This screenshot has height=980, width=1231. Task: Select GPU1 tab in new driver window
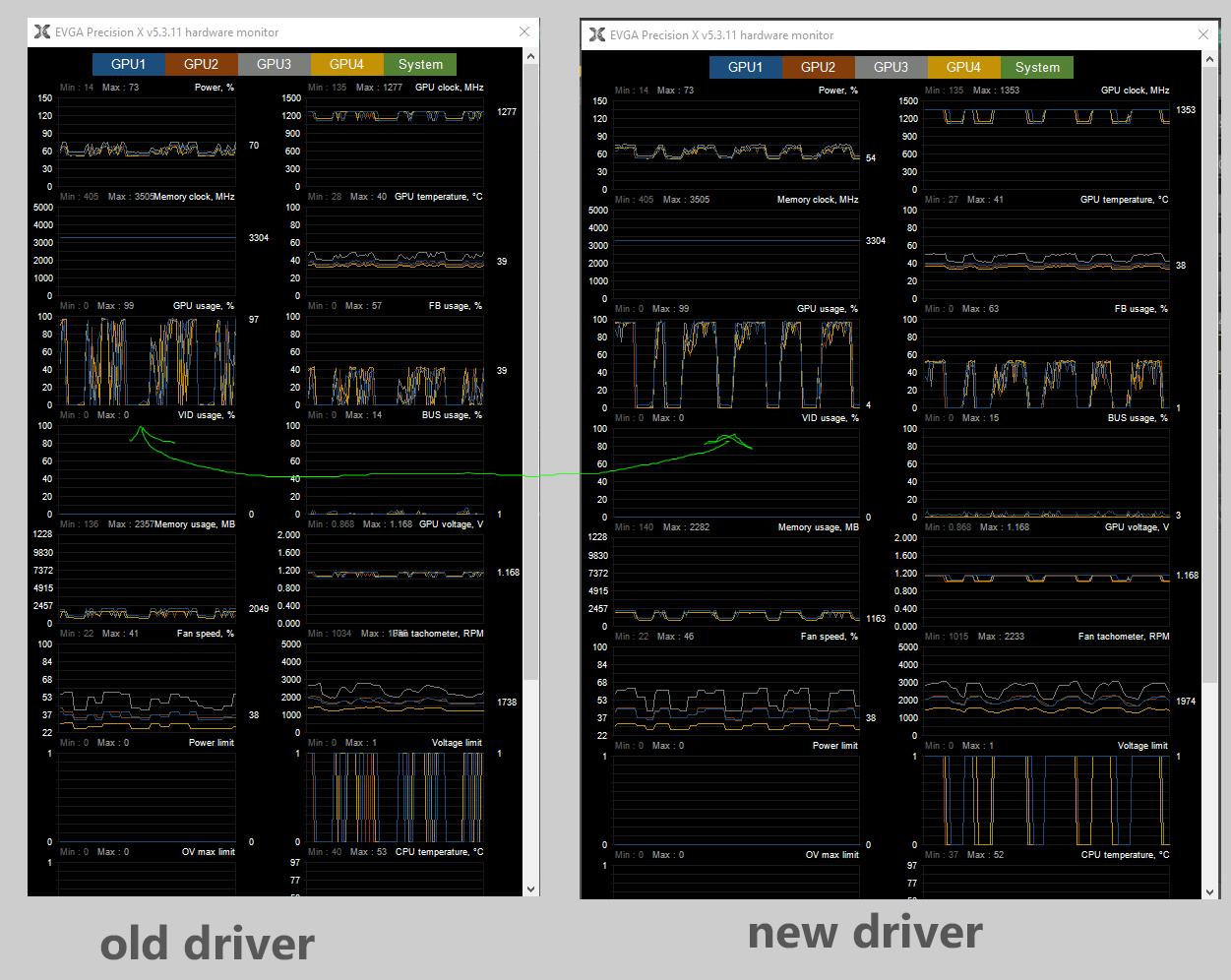pyautogui.click(x=746, y=67)
